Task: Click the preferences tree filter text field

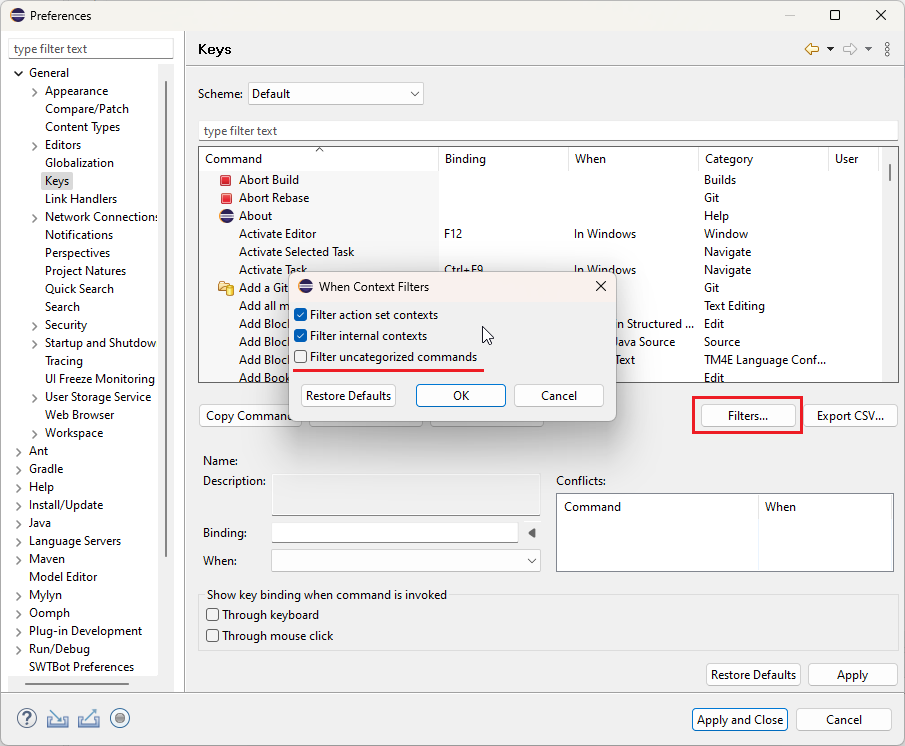Action: 91,49
